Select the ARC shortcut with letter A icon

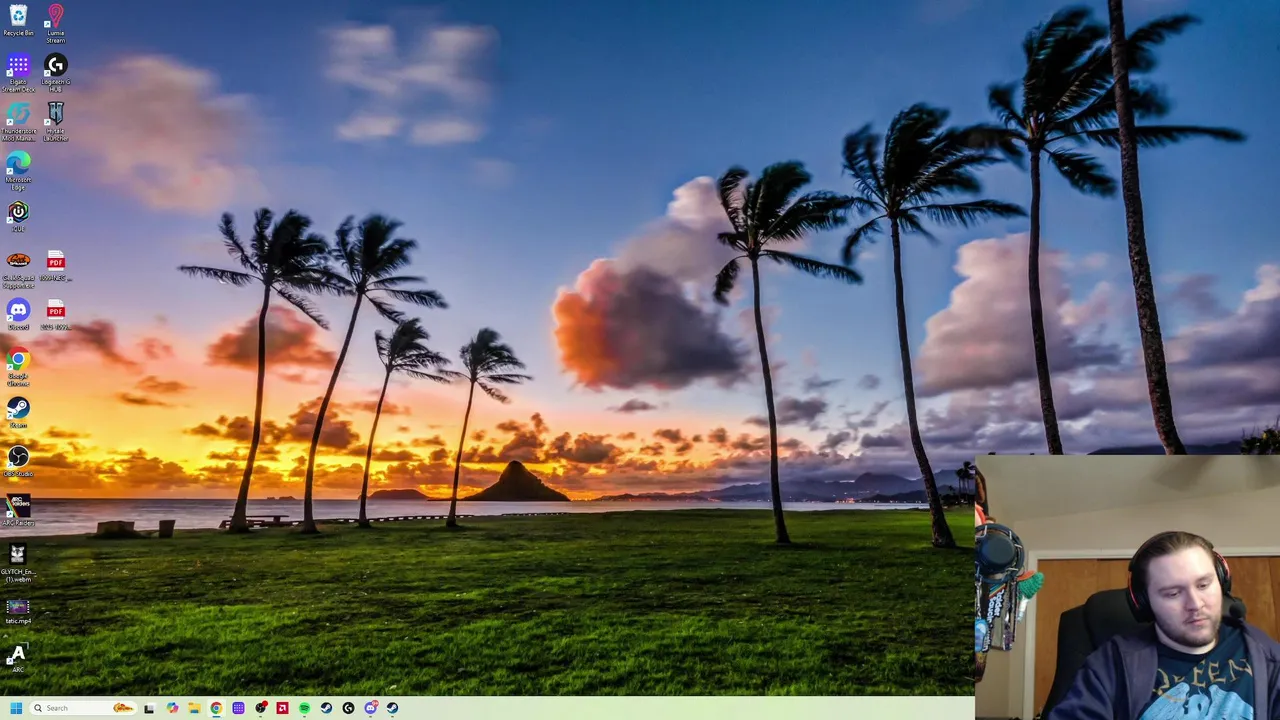18,658
